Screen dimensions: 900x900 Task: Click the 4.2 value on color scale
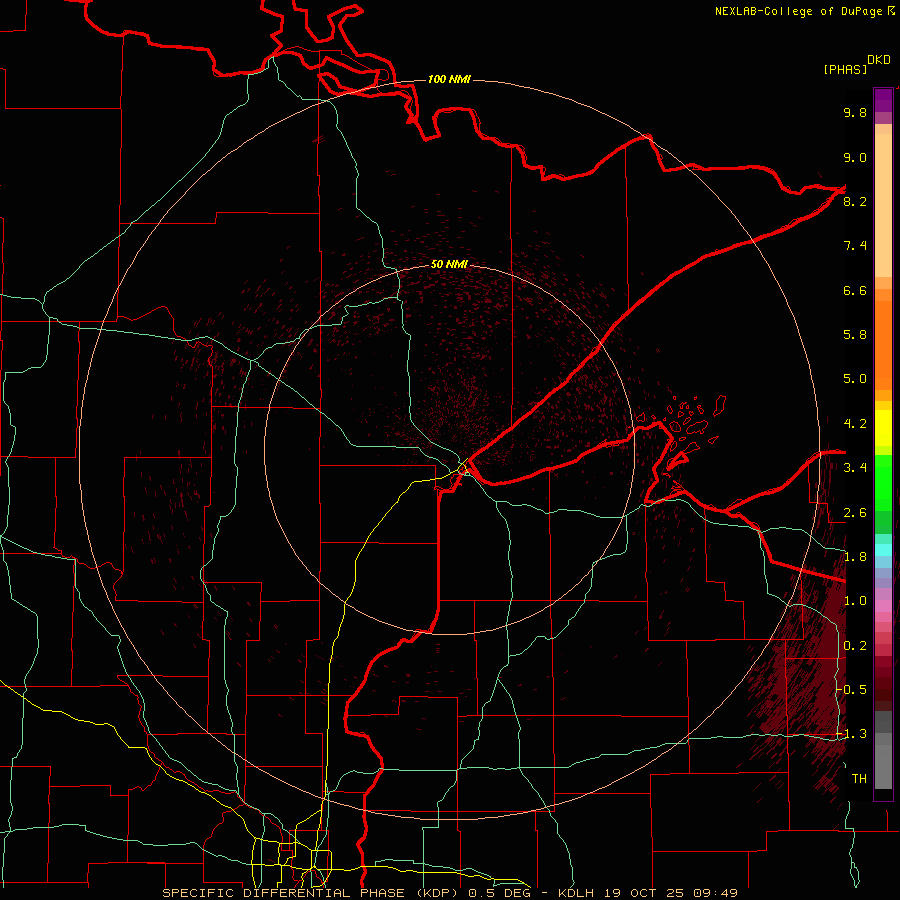coord(855,424)
